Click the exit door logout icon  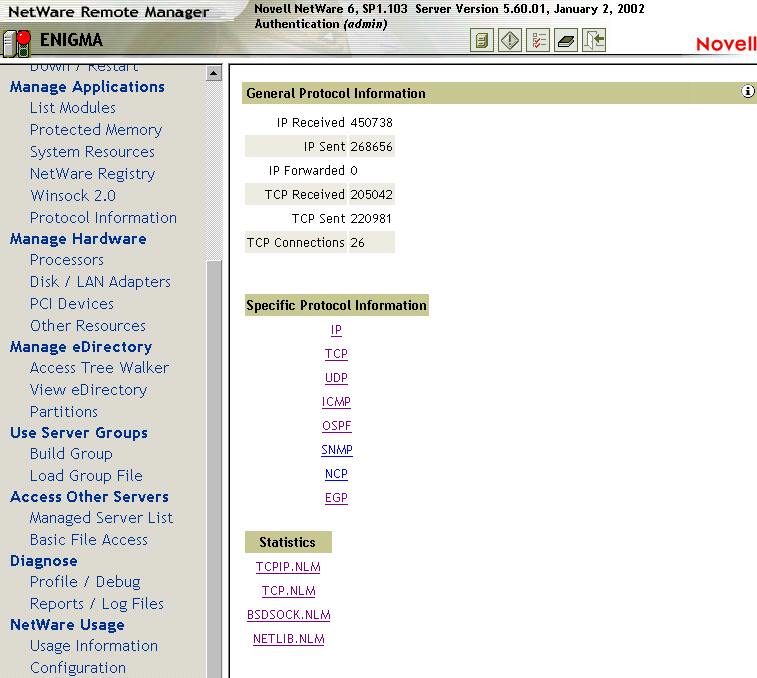pos(594,41)
